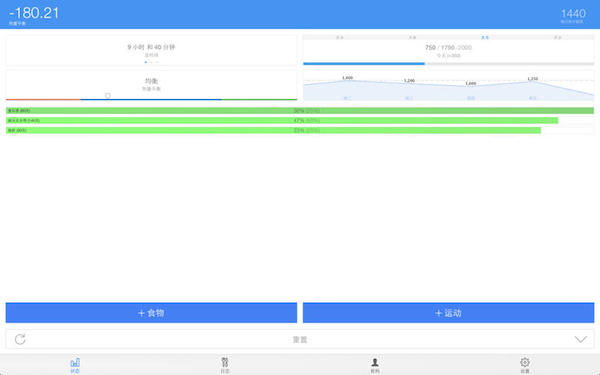Screen dimensions: 600x375
Task: Tap the +运动 add exercise button
Action: 448,313
